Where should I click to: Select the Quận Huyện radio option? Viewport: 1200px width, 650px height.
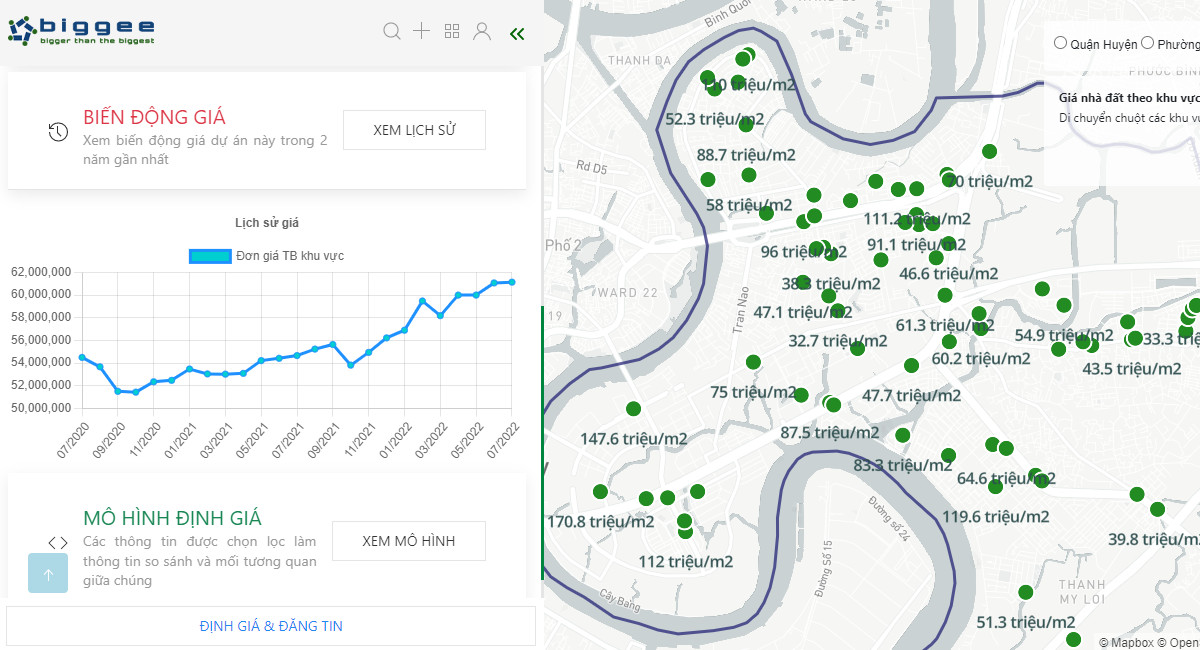pyautogui.click(x=1060, y=43)
